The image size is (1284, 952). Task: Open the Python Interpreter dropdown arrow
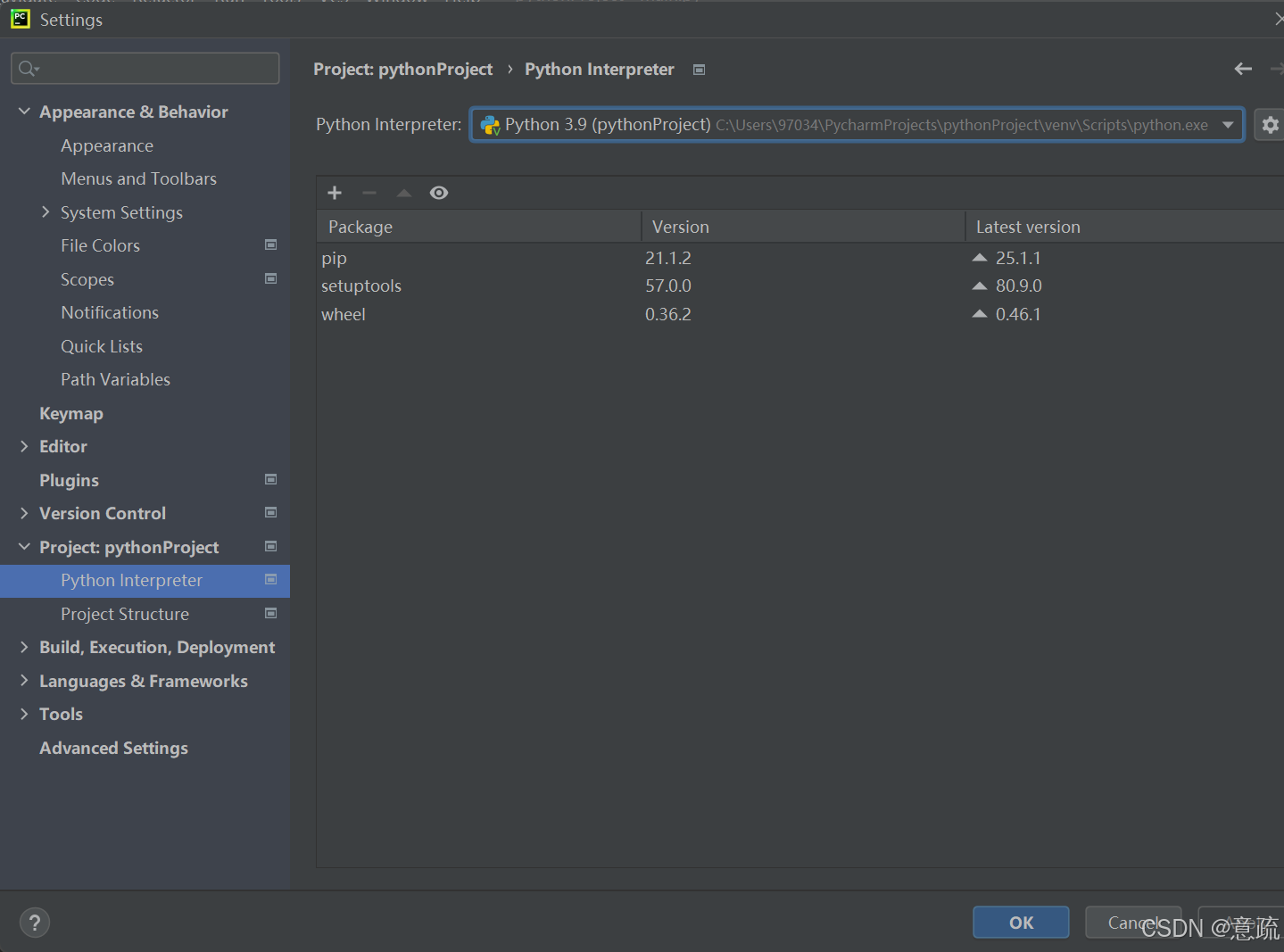pos(1228,125)
